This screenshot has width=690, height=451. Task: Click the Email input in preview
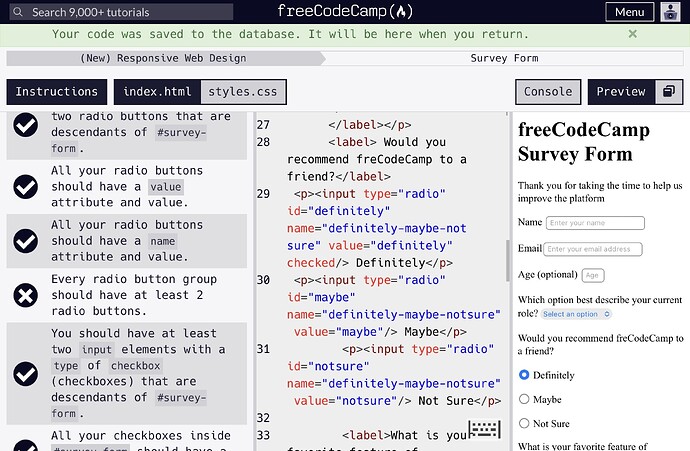[x=593, y=249]
